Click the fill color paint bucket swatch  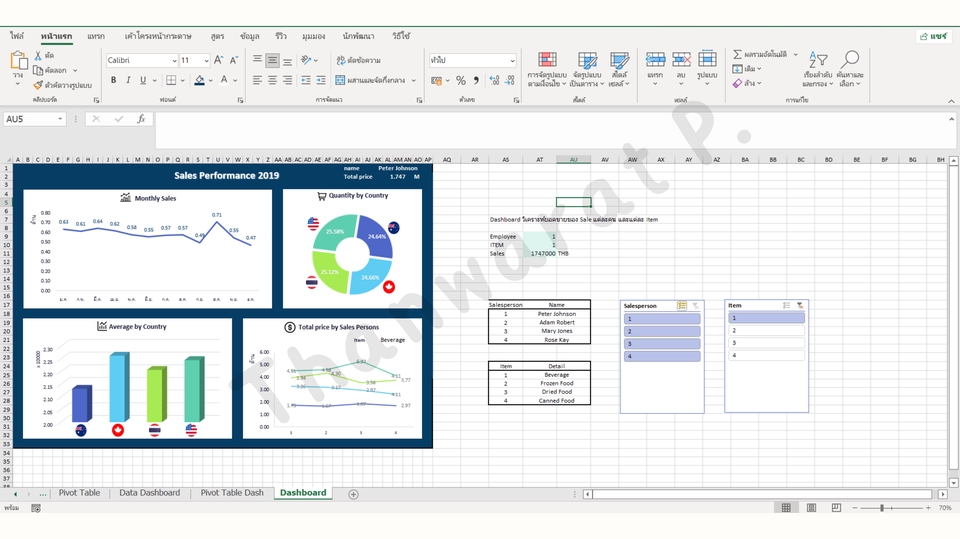(200, 80)
